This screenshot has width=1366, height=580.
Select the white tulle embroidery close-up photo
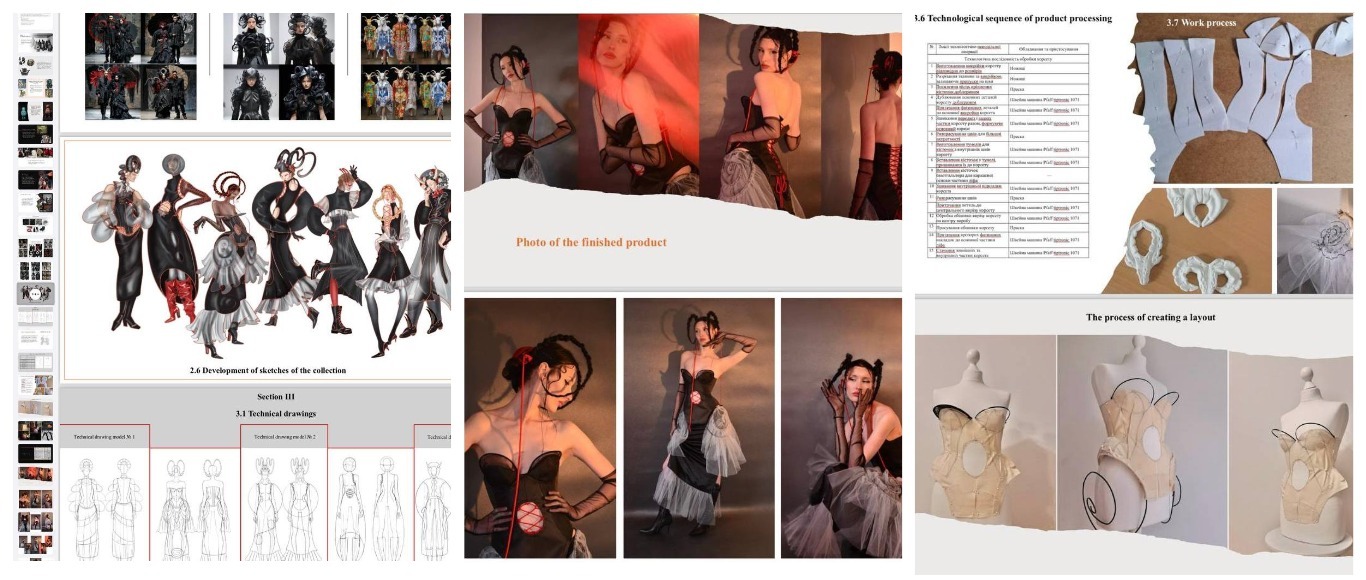pyautogui.click(x=1315, y=240)
